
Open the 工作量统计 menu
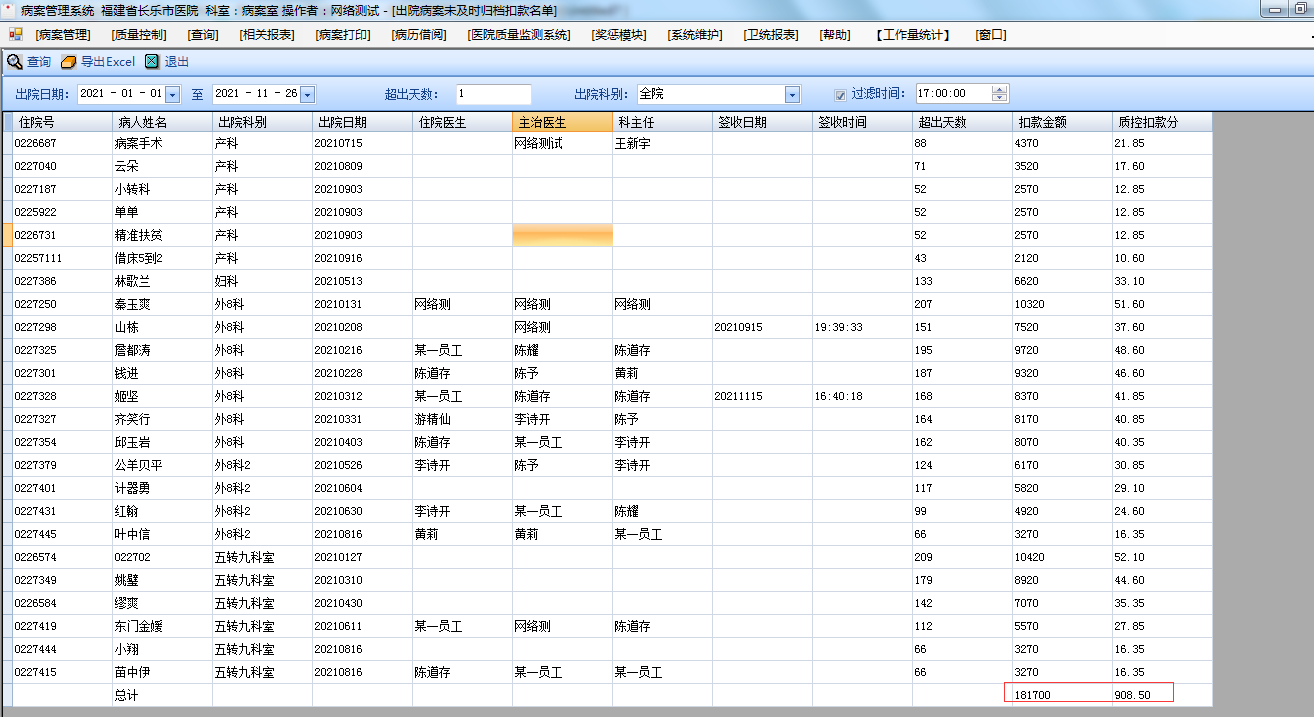coord(913,34)
